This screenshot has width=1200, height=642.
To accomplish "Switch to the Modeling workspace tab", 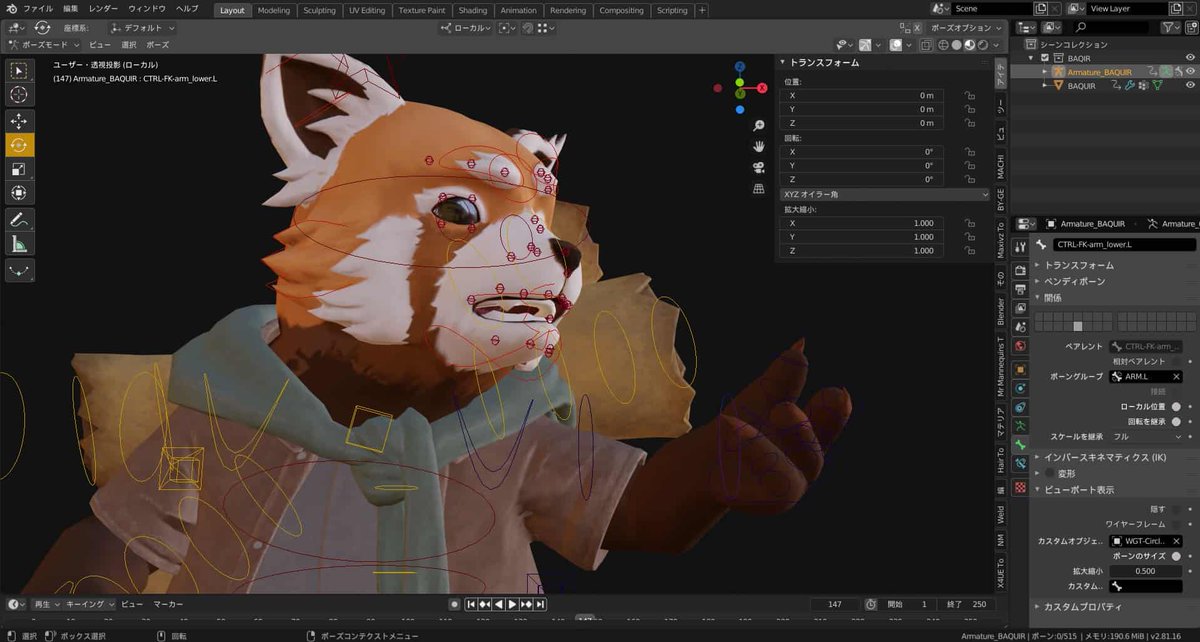I will (273, 10).
